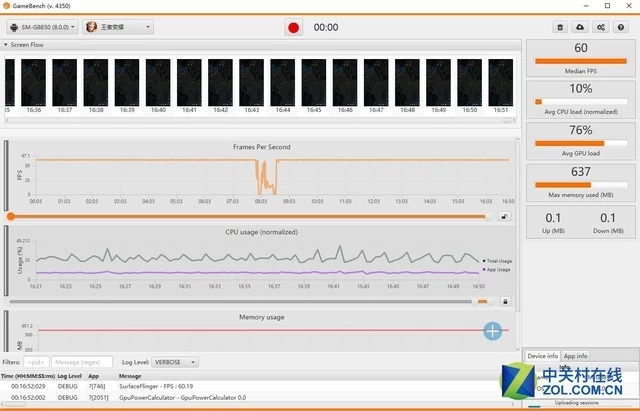Click the cloud upload icon
This screenshot has width=640, height=411.
click(x=582, y=27)
